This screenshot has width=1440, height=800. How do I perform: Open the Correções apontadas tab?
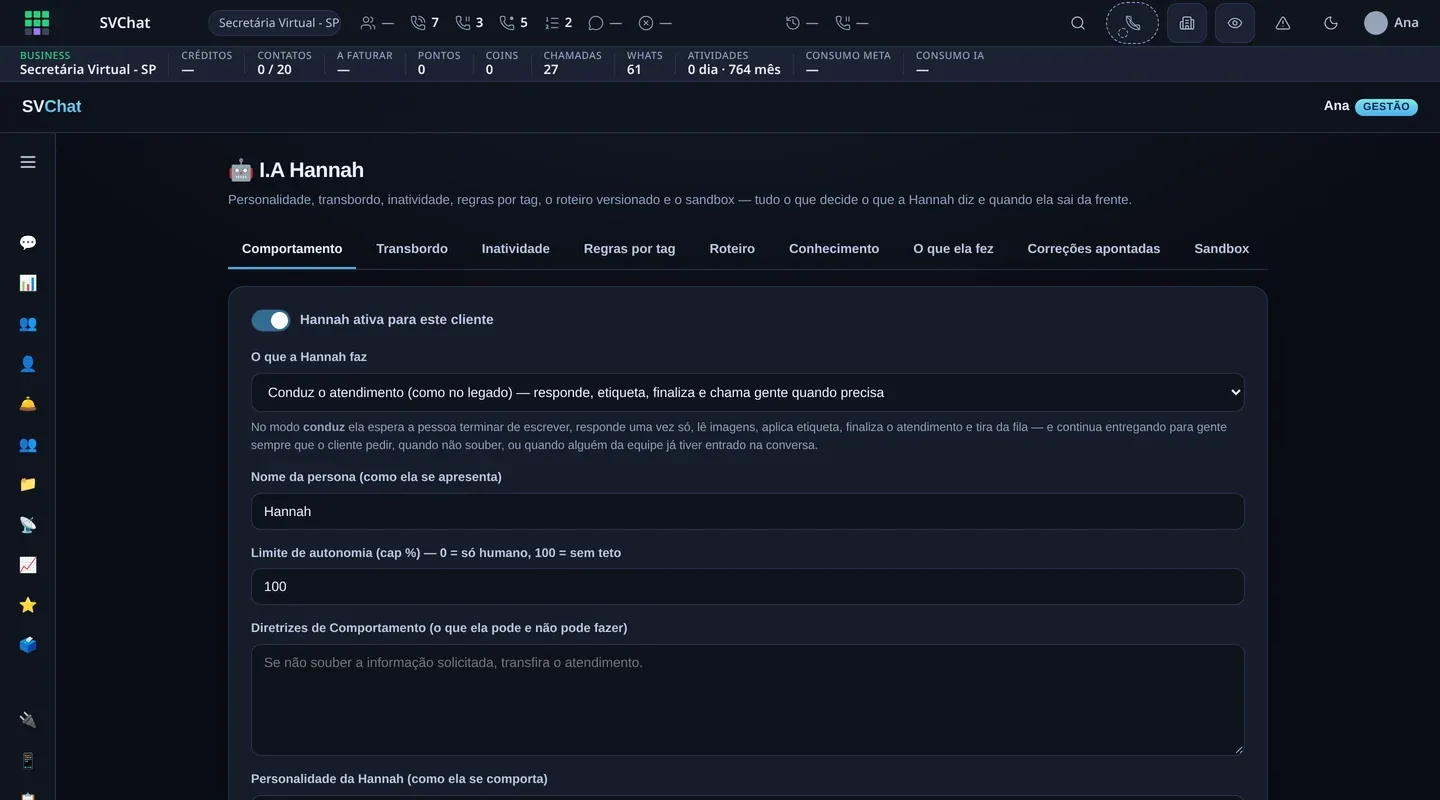pyautogui.click(x=1094, y=249)
